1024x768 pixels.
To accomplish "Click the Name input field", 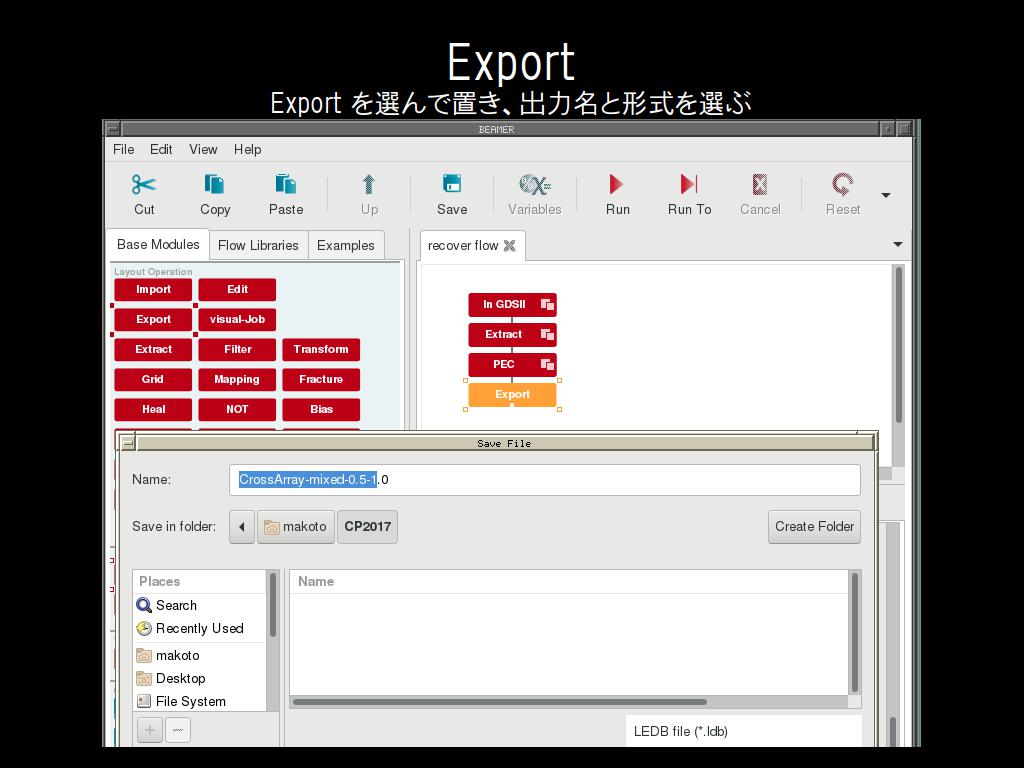I will pyautogui.click(x=545, y=480).
